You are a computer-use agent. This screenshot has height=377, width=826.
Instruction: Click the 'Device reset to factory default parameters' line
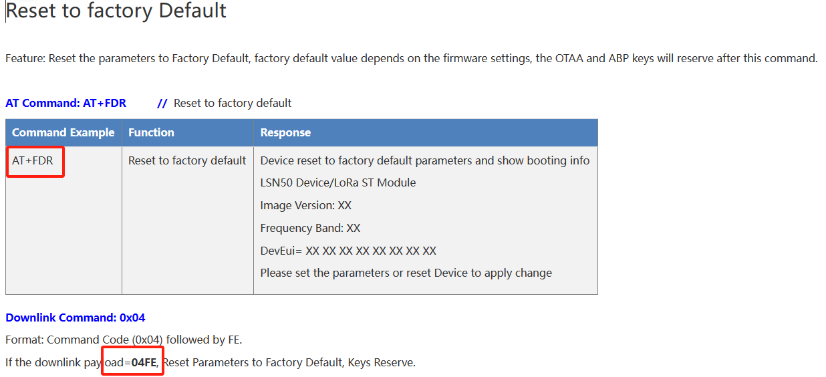click(x=425, y=161)
